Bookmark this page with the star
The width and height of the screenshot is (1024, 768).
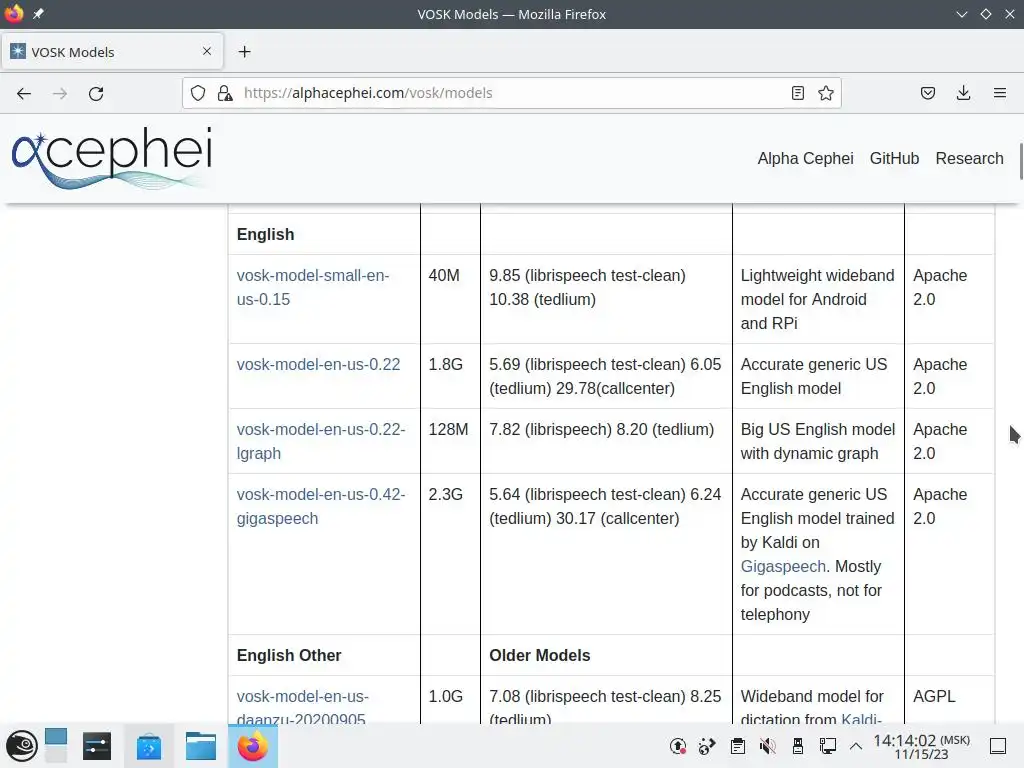point(825,93)
